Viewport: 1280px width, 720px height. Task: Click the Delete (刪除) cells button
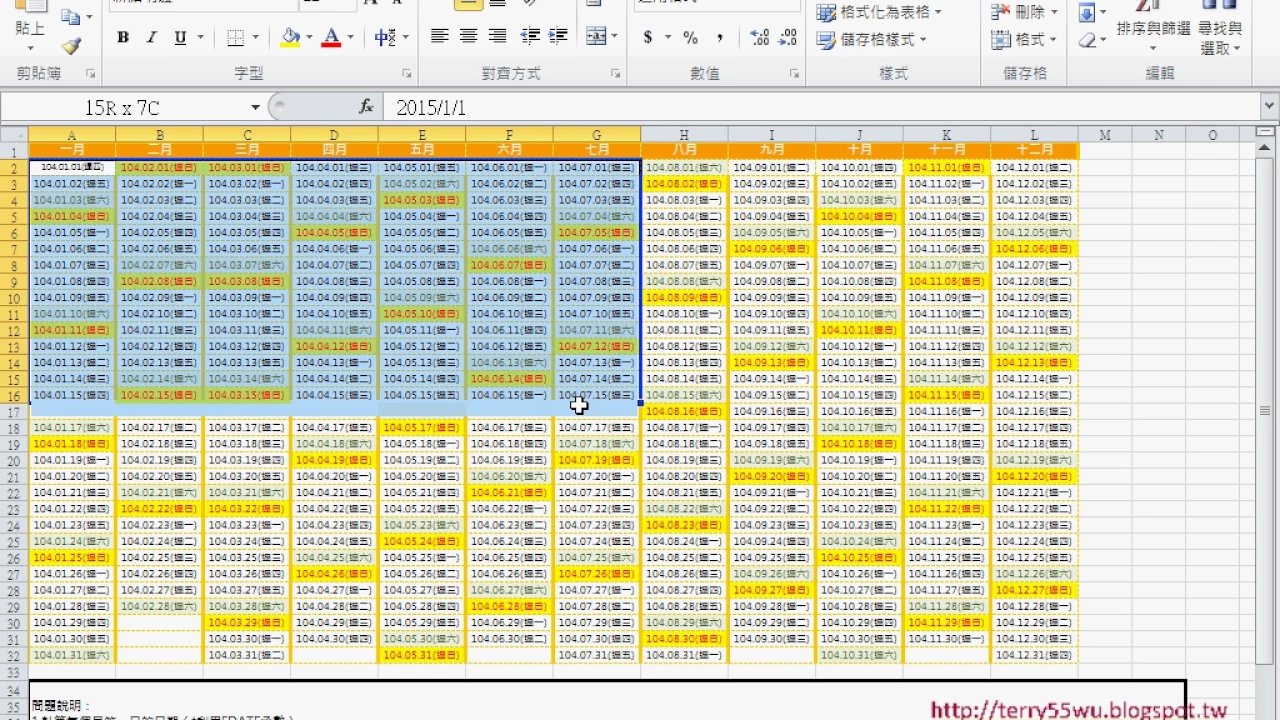[x=1024, y=12]
